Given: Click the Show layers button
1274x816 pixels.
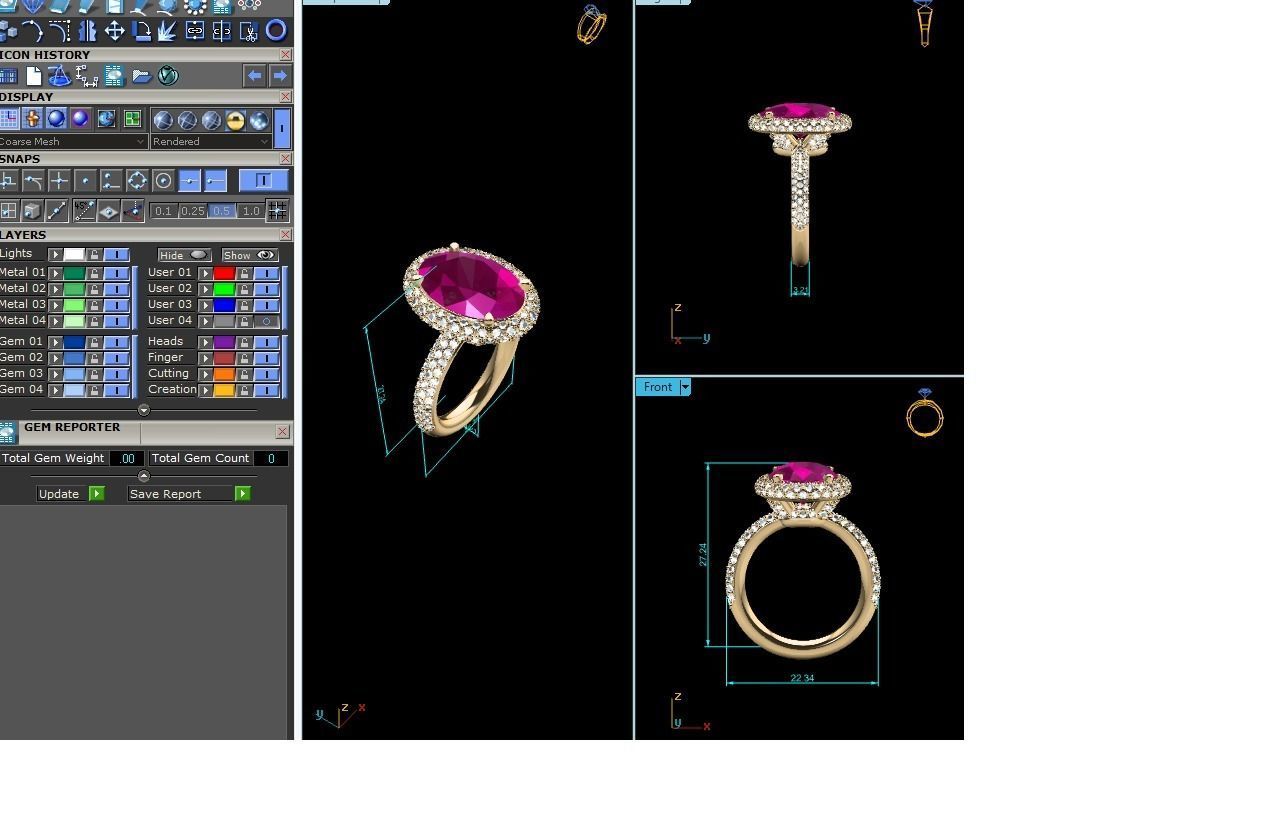Looking at the screenshot, I should click(250, 255).
